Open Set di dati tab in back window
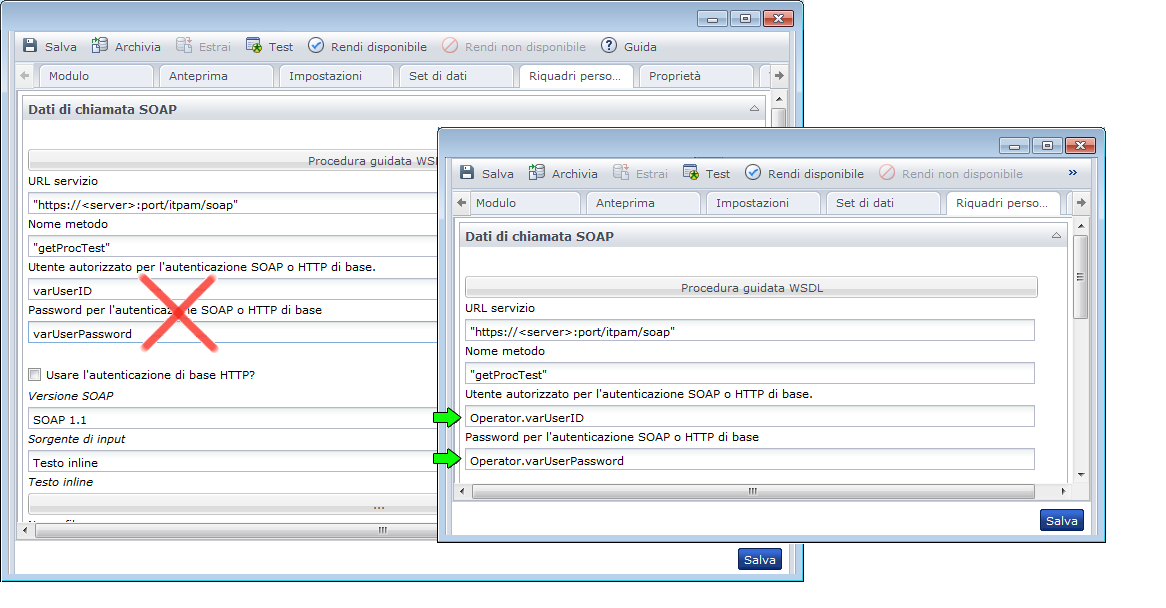The height and width of the screenshot is (608, 1166). [x=457, y=76]
